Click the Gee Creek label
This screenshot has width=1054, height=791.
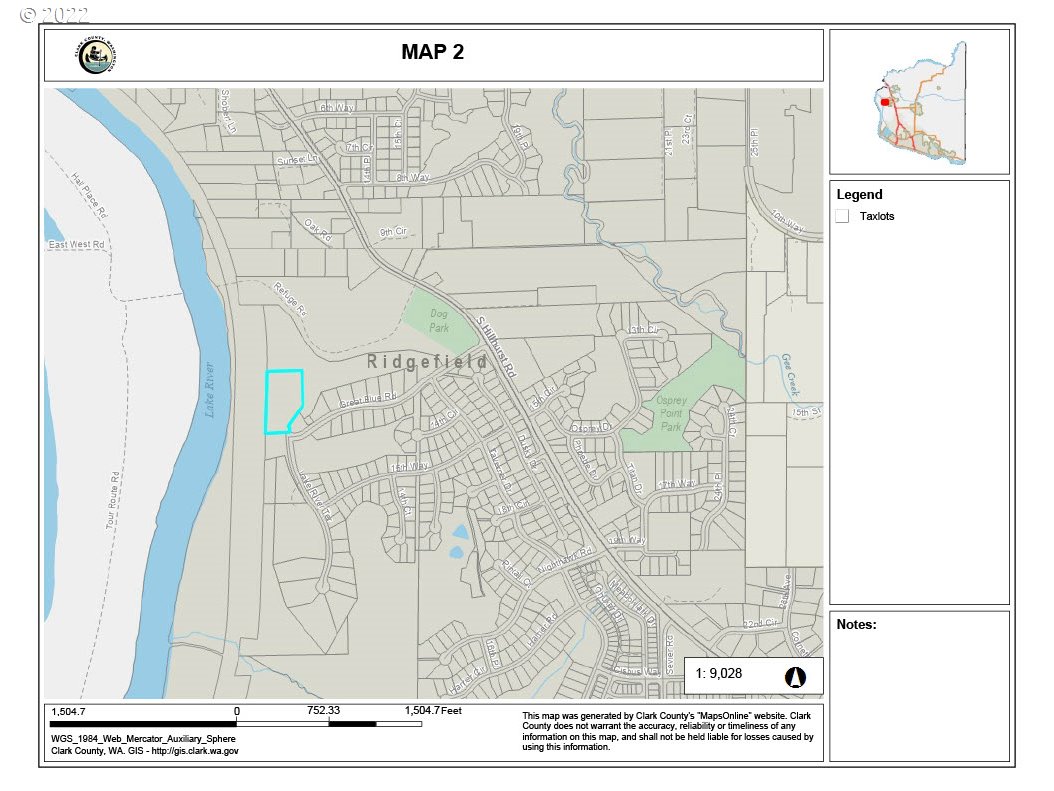[x=790, y=374]
